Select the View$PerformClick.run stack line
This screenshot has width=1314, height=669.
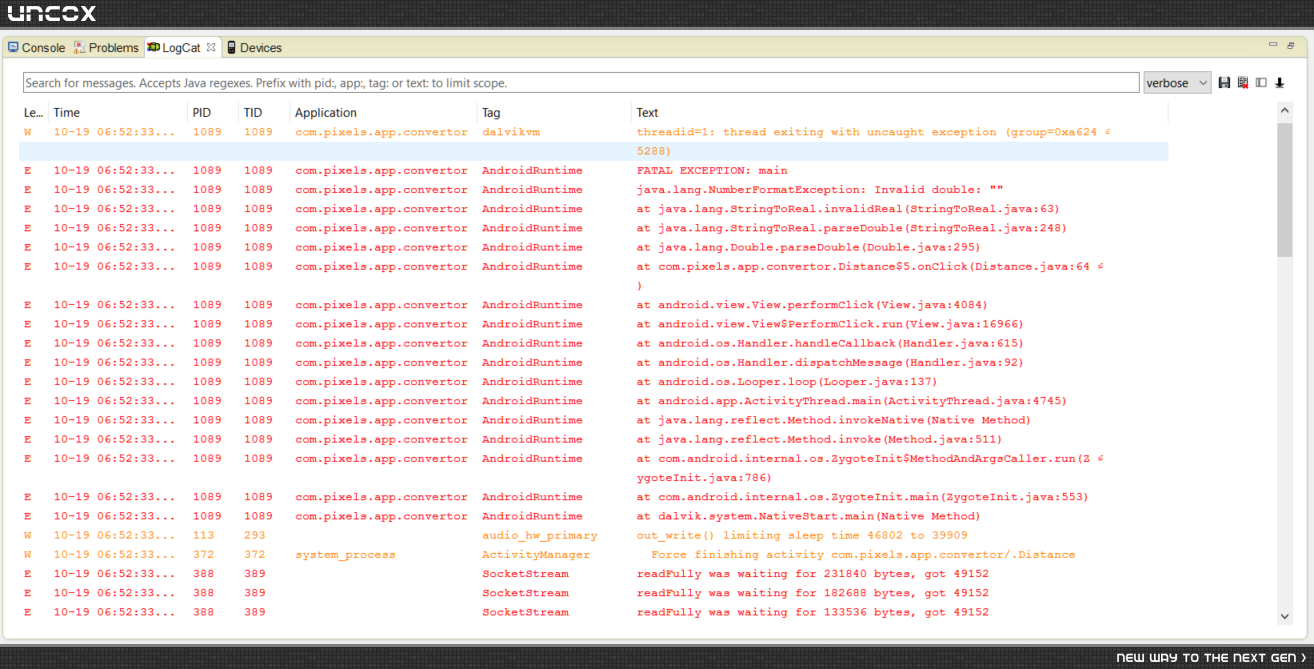[594, 324]
